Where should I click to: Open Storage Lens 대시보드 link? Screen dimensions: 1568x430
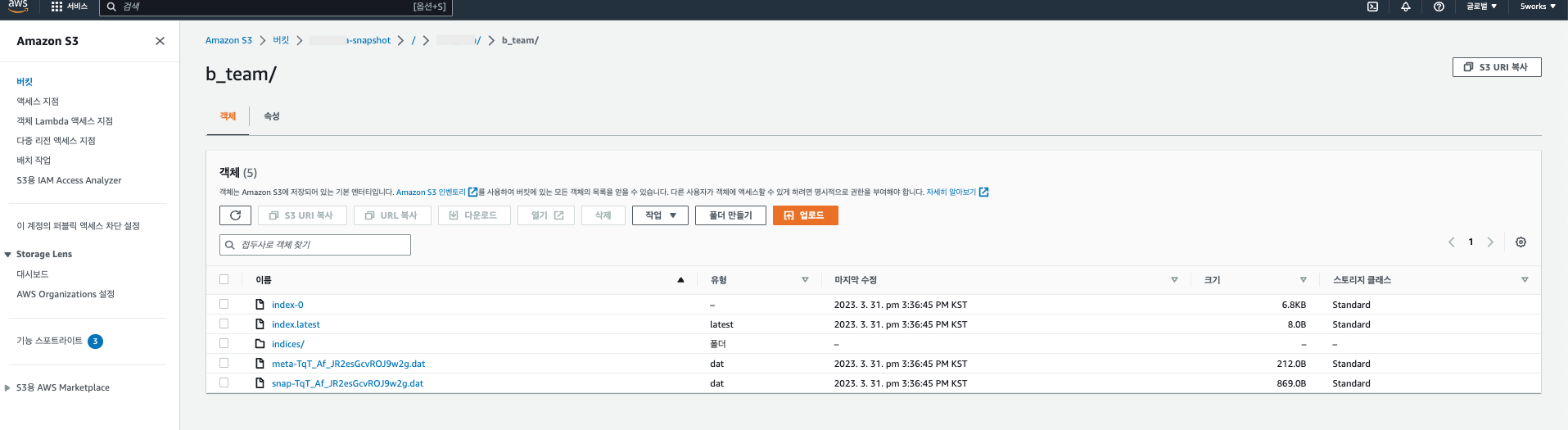pyautogui.click(x=33, y=274)
